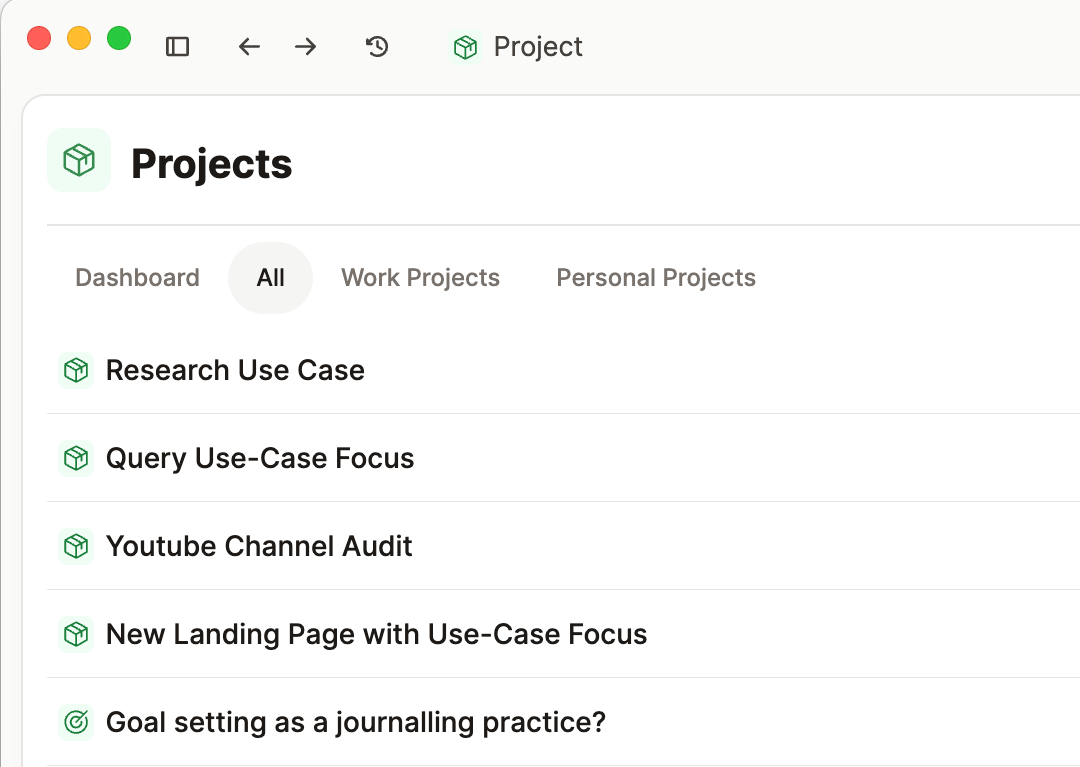Click the Projects page title
Screen dimensions: 1080x767
coord(211,164)
